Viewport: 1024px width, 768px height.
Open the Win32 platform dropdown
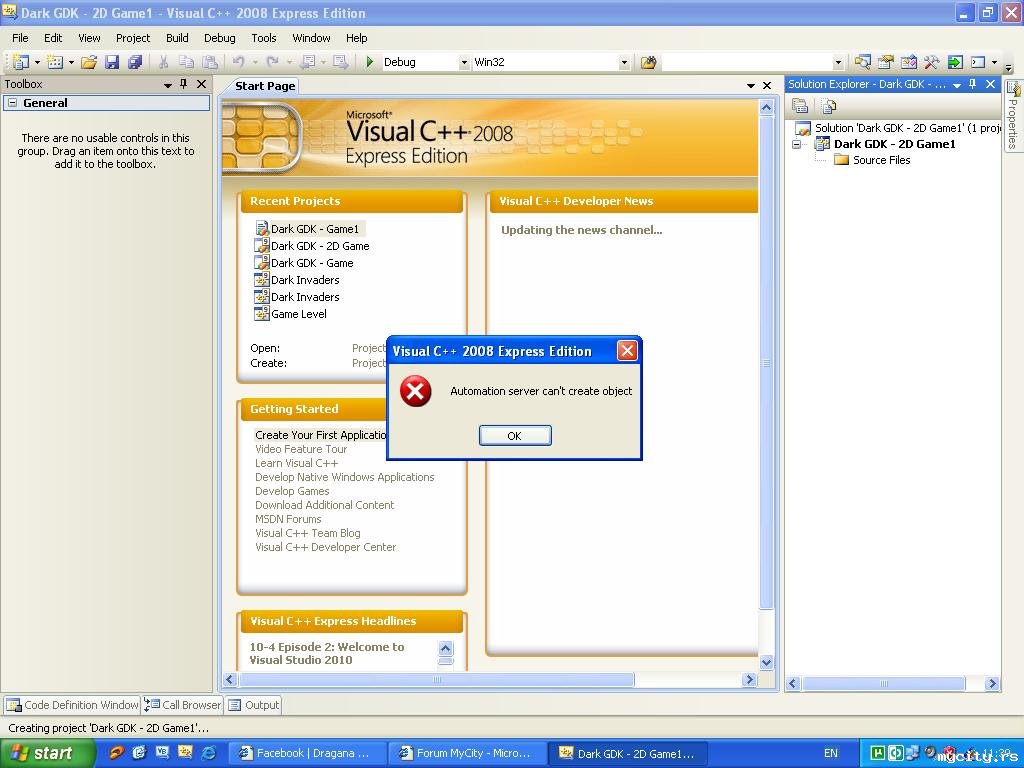624,63
